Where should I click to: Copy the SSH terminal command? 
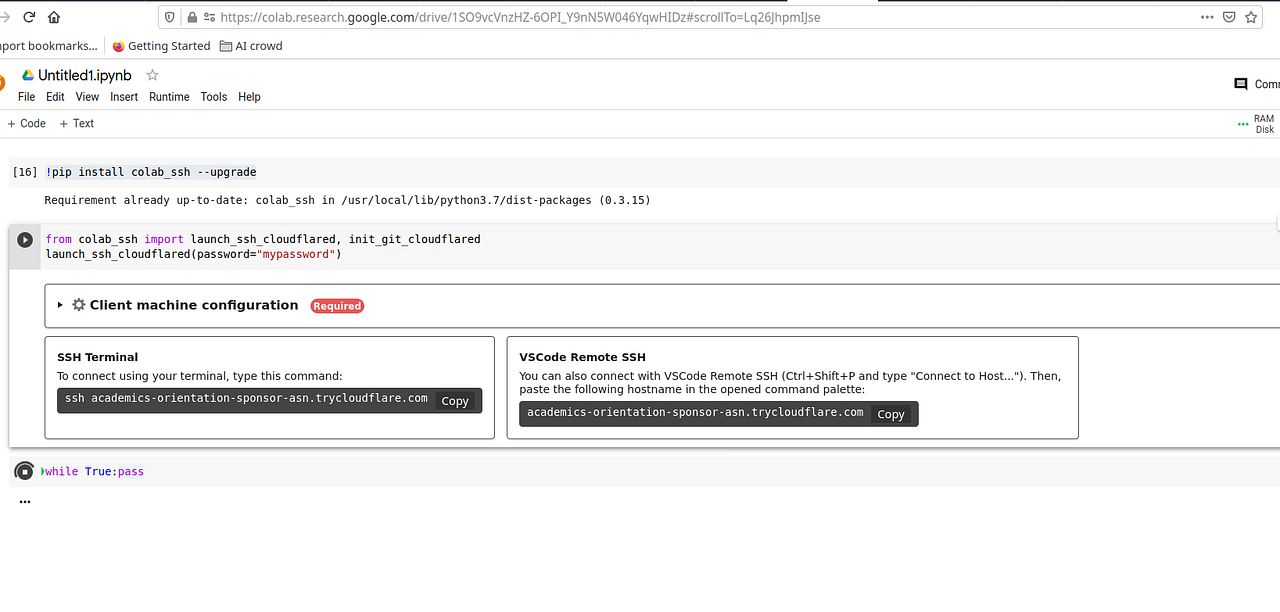coord(455,400)
